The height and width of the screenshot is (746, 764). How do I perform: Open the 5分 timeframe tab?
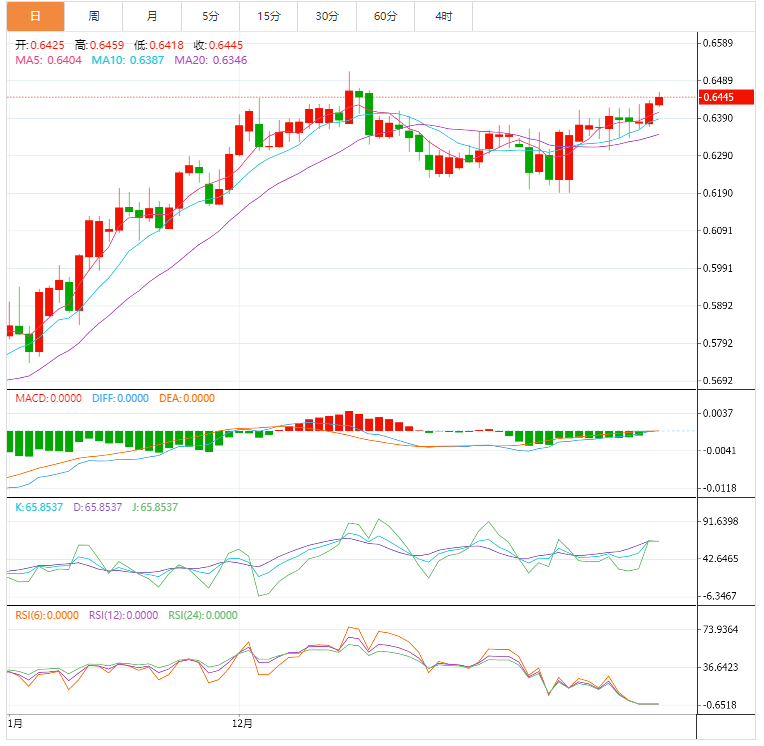coord(210,16)
